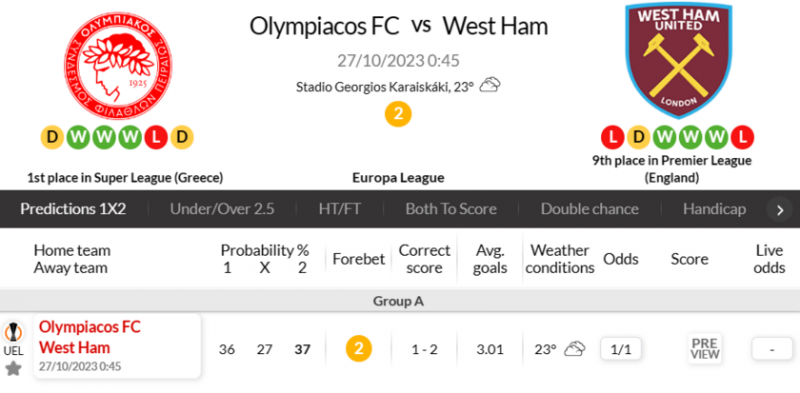This screenshot has width=800, height=393.
Task: Expand more tabs with right chevron arrow
Action: pyautogui.click(x=780, y=210)
